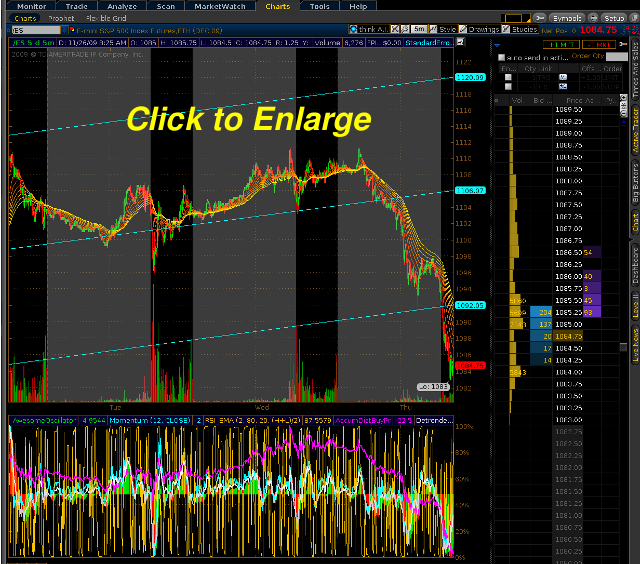Click the link icon in first order row
640x564 pixels.
click(562, 76)
